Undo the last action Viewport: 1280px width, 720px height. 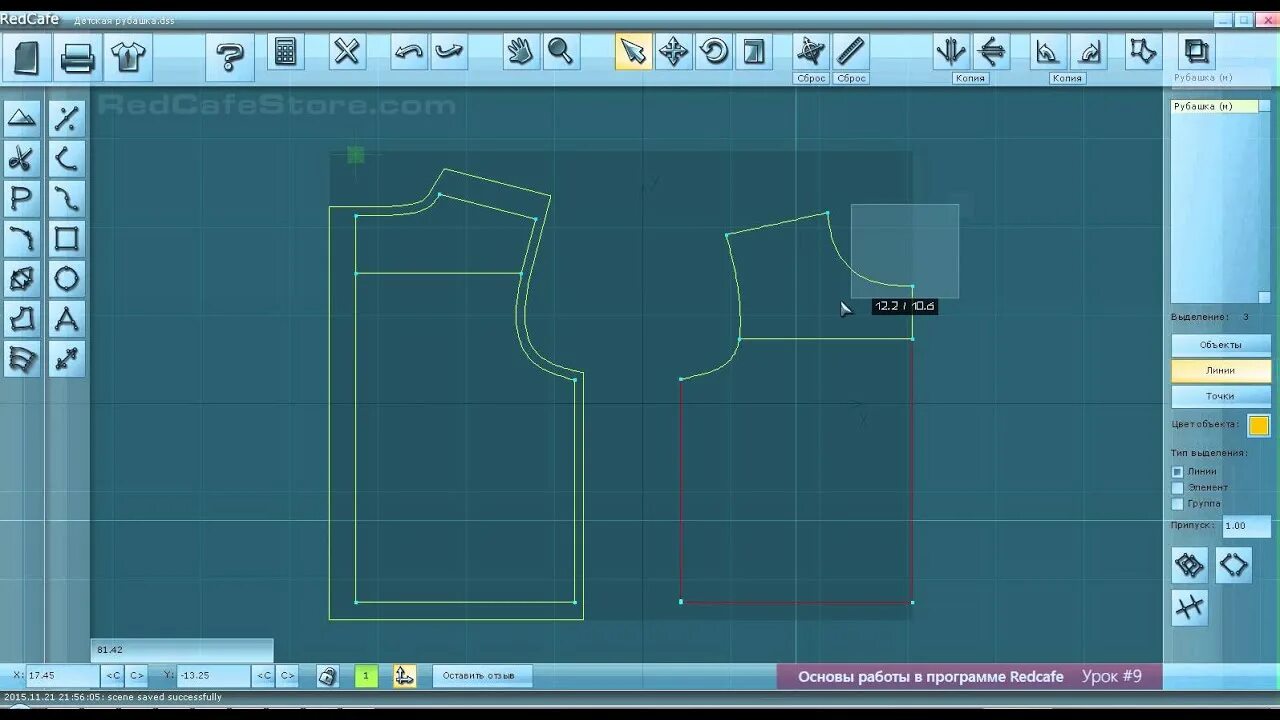(x=408, y=52)
